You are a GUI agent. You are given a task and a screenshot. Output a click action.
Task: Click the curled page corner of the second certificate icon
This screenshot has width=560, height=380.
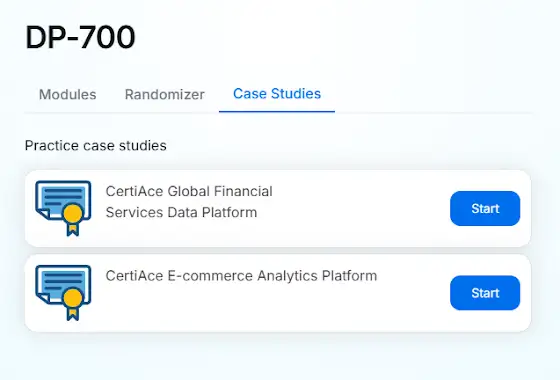point(42,298)
